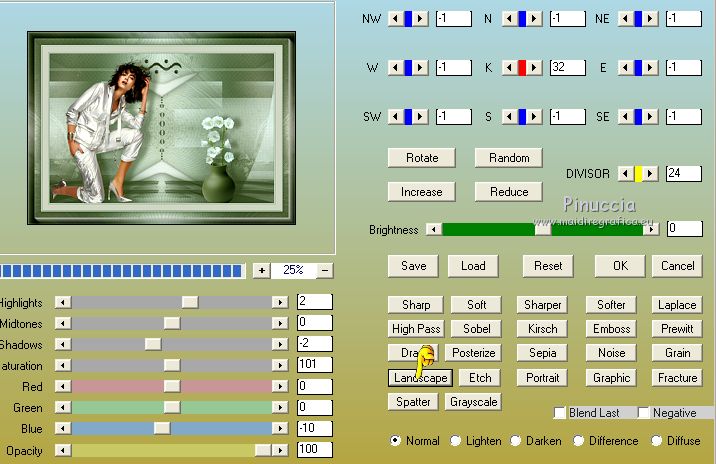Increase the DIVISOR with right arrow
716x464 pixels.
(651, 174)
